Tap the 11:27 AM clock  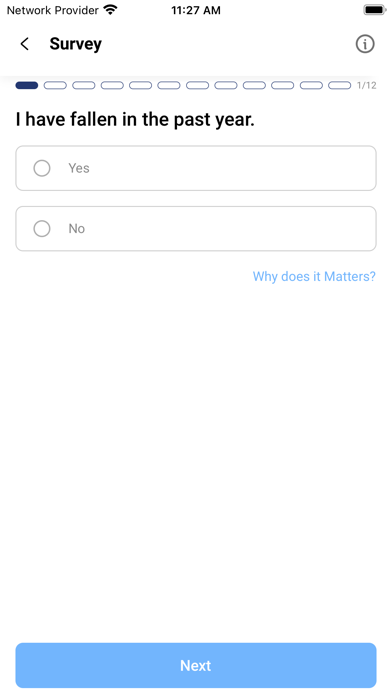(x=196, y=10)
